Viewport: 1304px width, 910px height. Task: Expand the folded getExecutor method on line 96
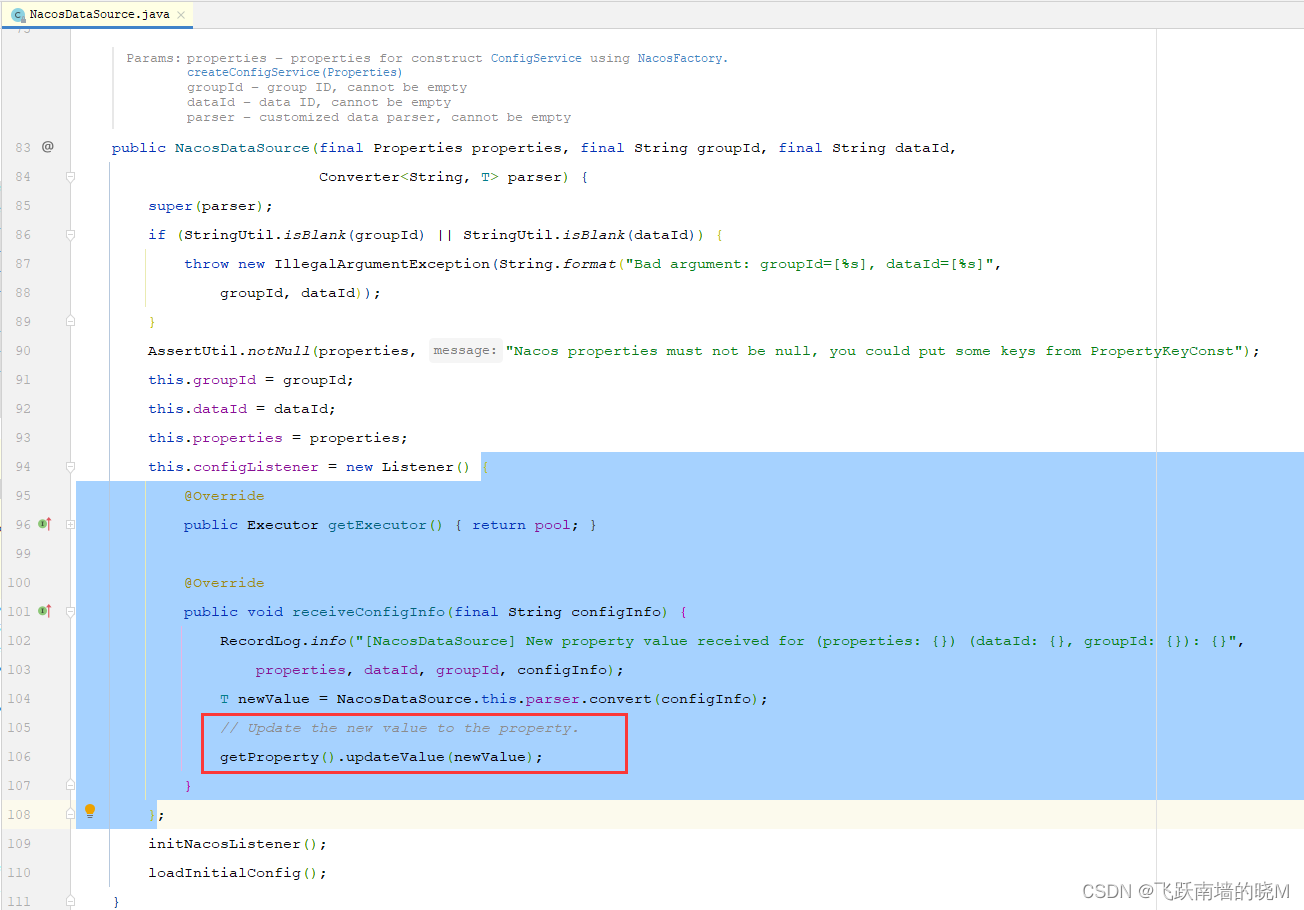coord(71,524)
